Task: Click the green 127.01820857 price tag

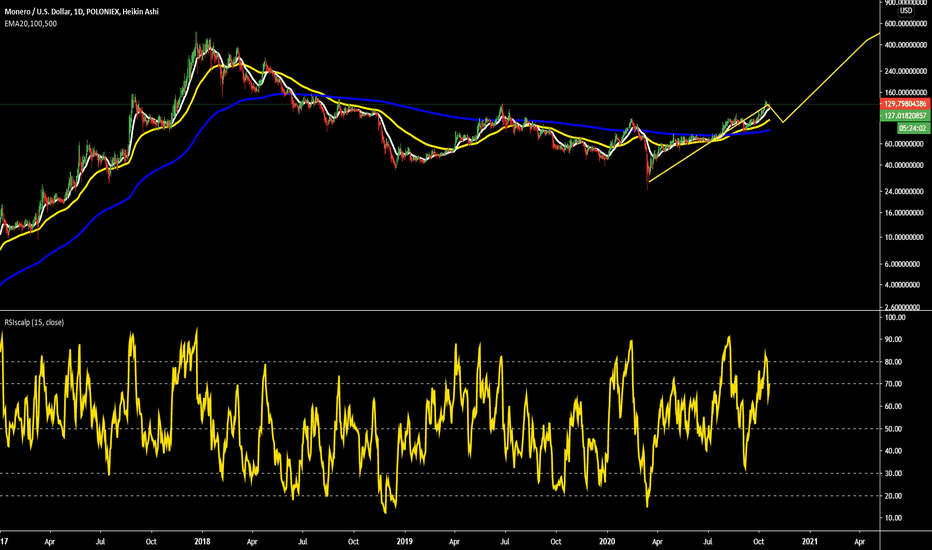Action: (905, 115)
